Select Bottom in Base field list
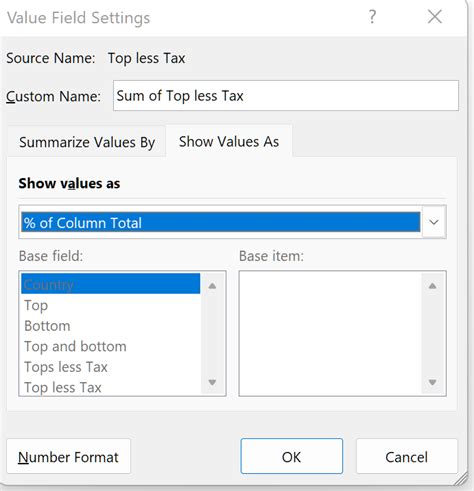The image size is (474, 491). tap(111, 326)
